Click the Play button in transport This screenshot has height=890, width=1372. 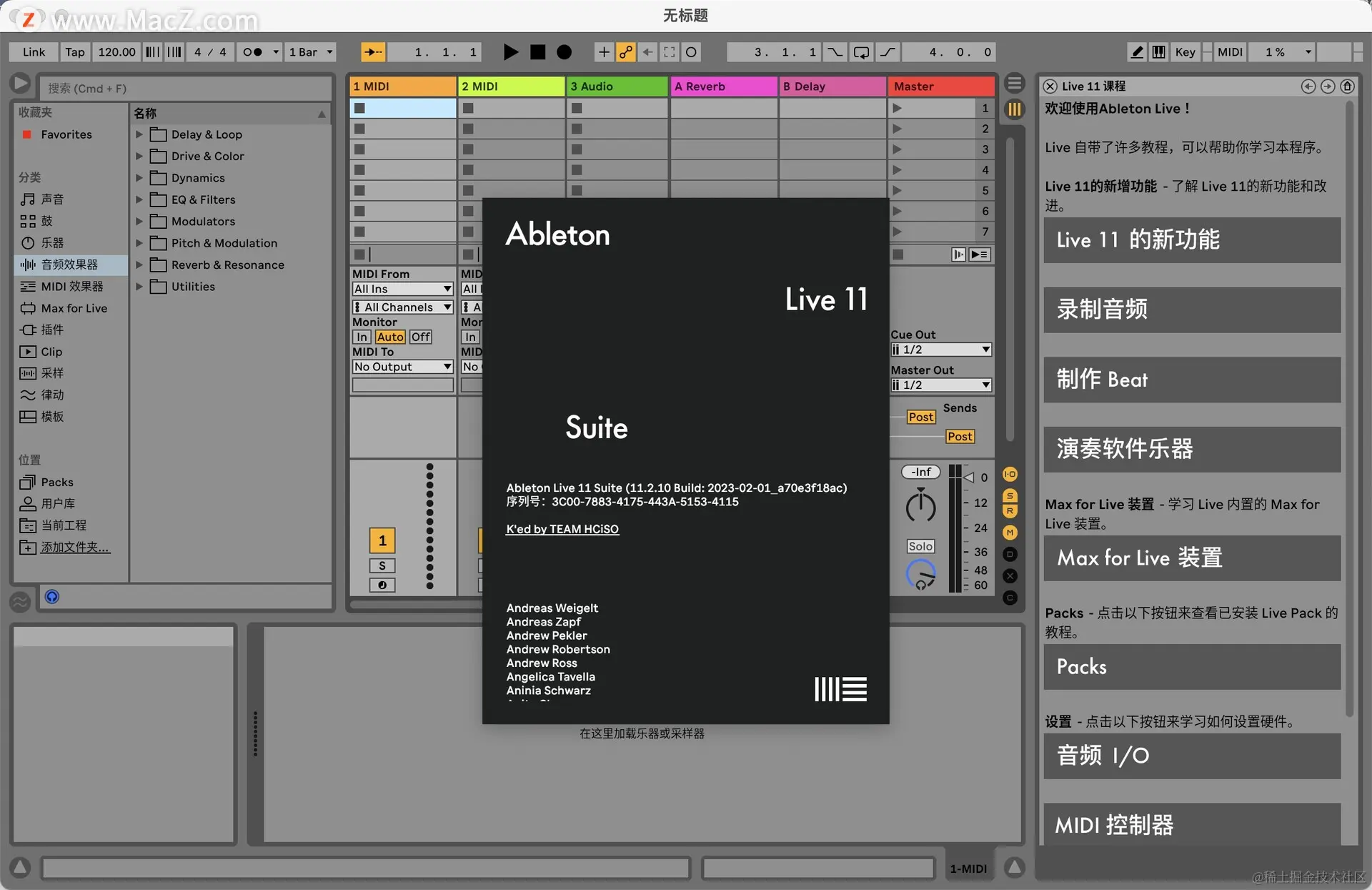[510, 52]
